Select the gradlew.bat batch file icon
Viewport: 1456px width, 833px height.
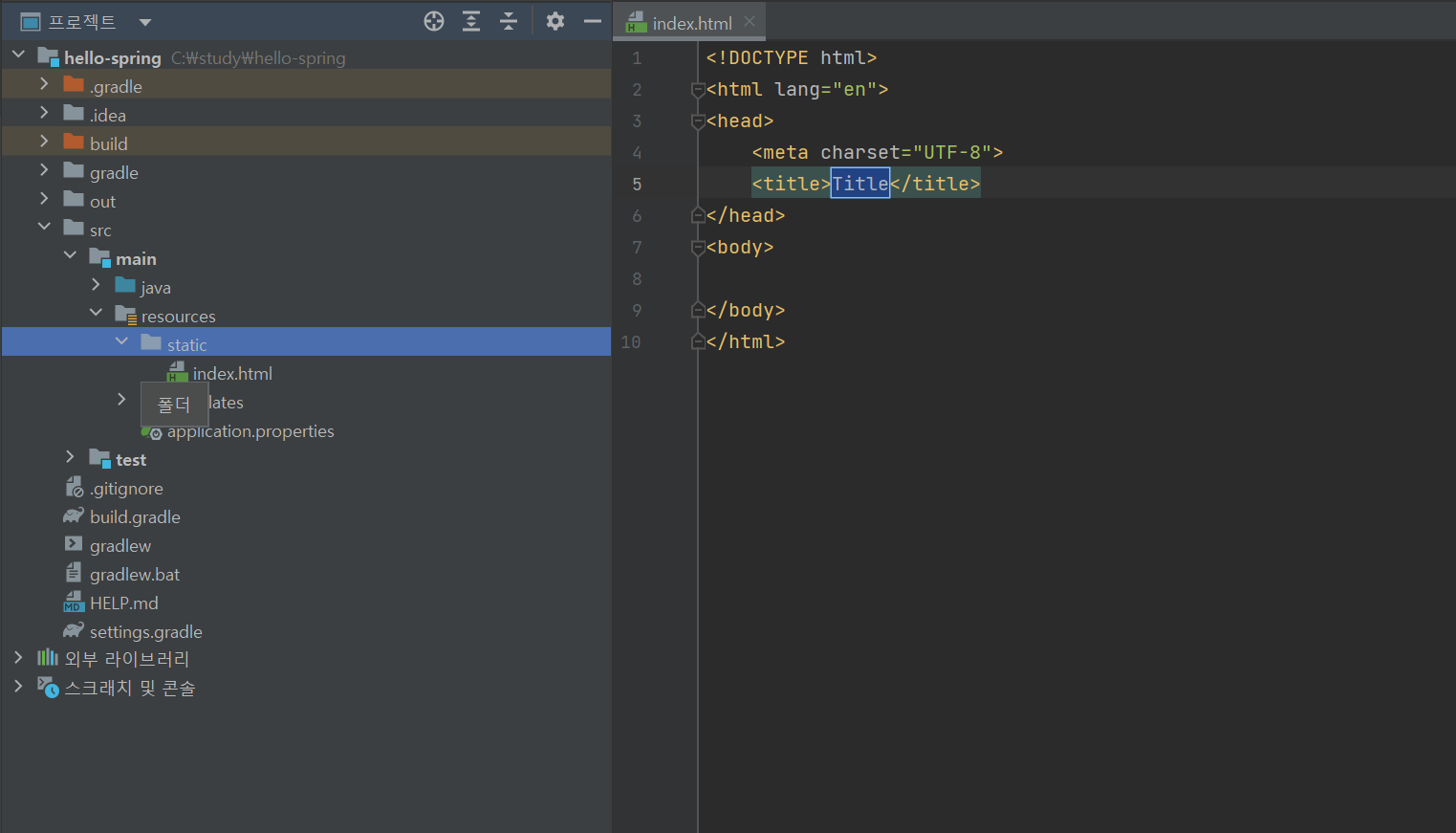click(x=74, y=574)
